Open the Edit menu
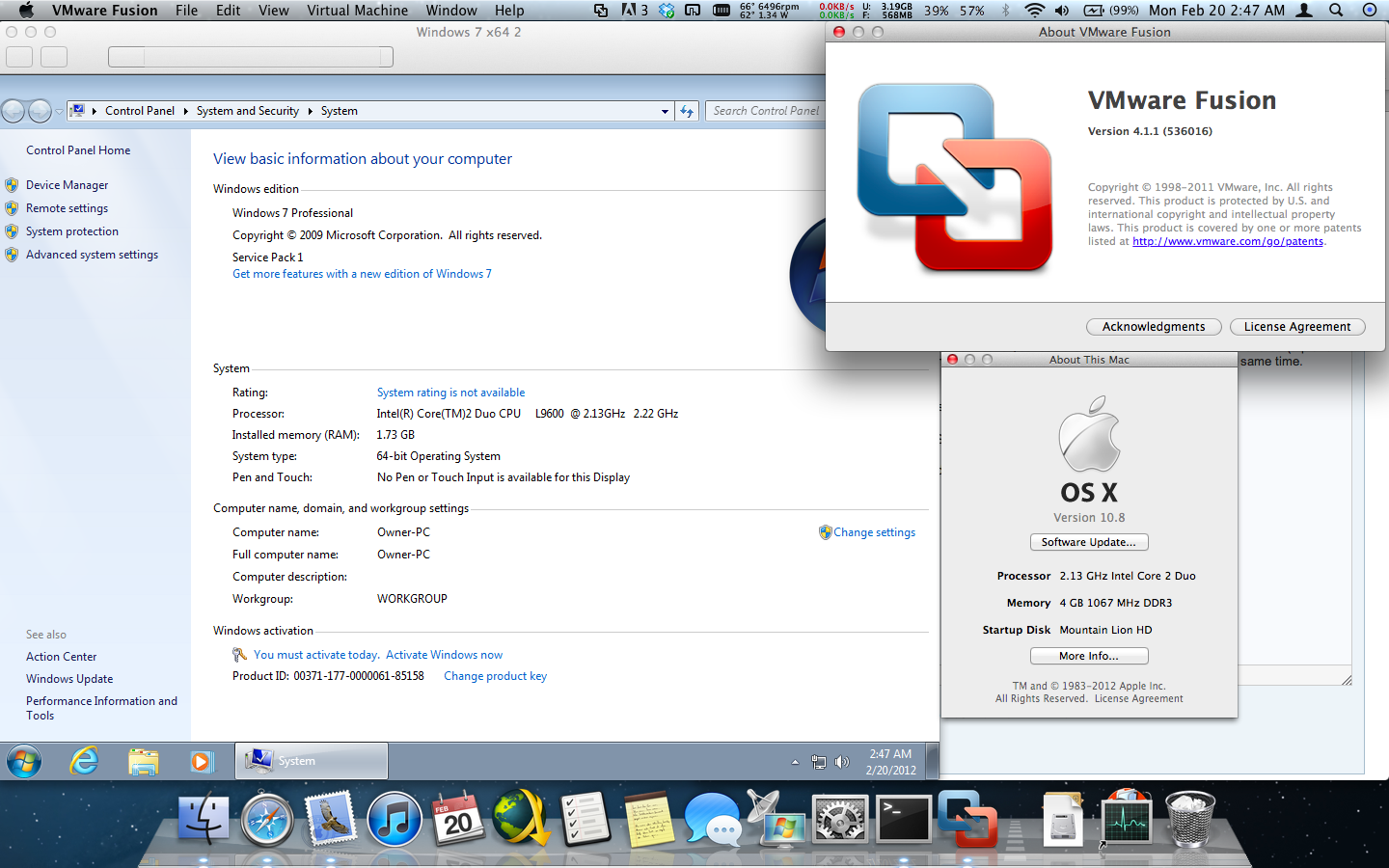 (229, 10)
